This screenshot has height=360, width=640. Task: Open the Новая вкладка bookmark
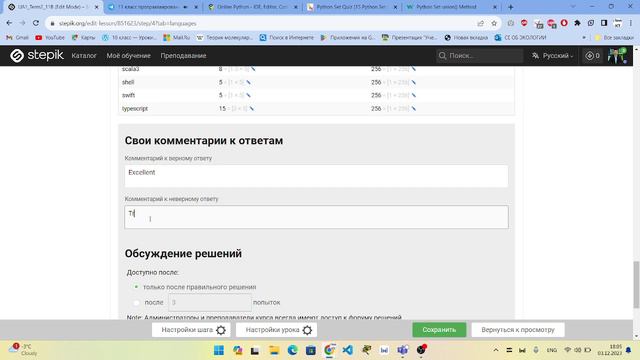point(466,38)
